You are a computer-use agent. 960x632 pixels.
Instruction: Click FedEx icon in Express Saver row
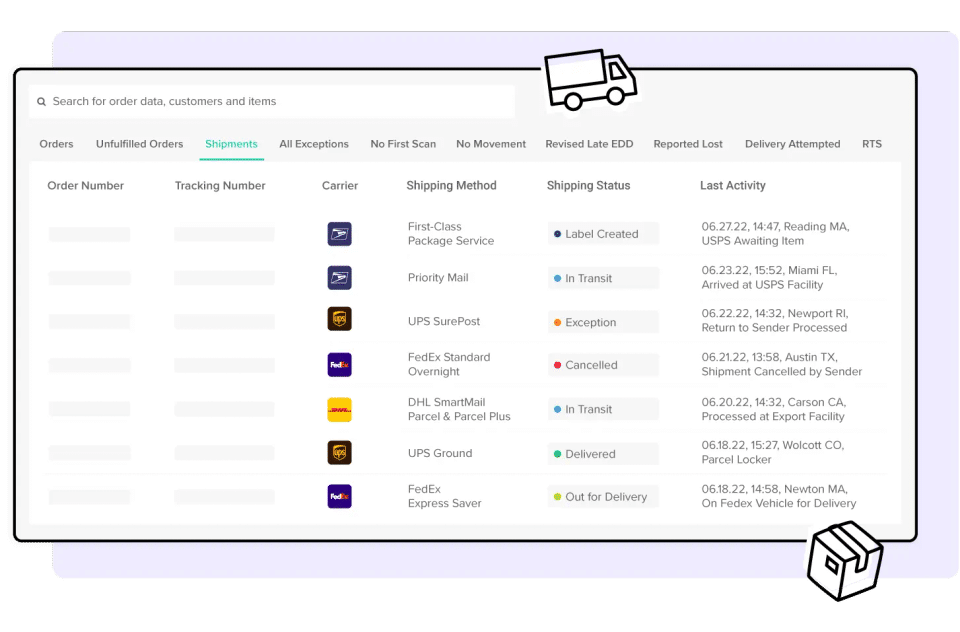pyautogui.click(x=339, y=497)
